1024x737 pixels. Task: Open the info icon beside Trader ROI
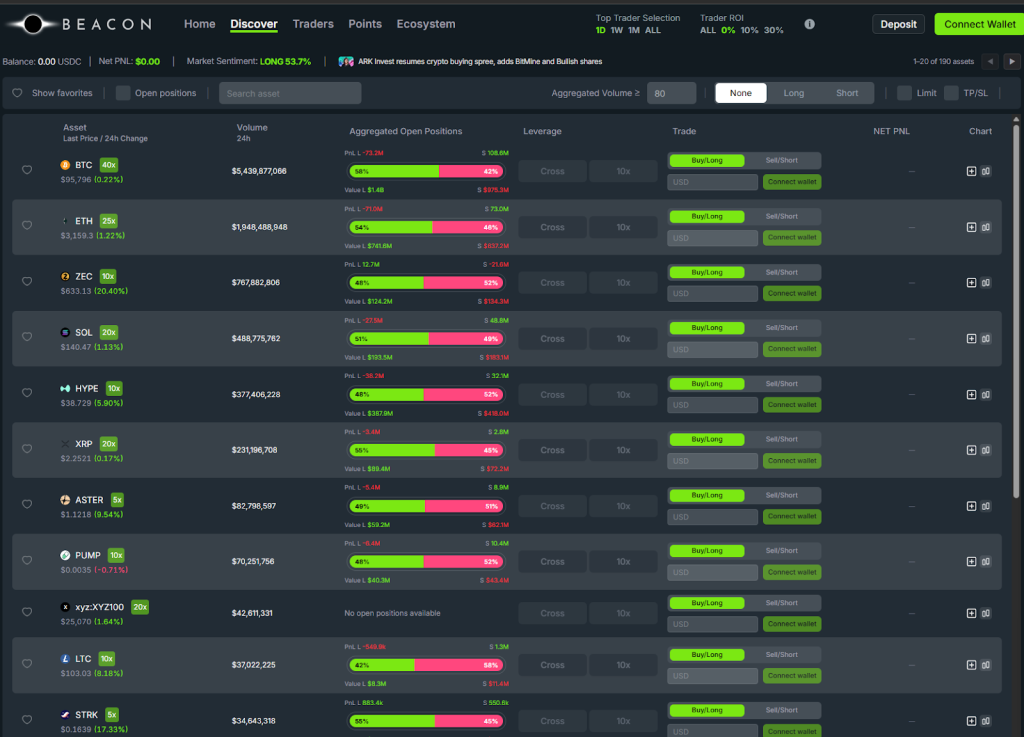click(809, 24)
